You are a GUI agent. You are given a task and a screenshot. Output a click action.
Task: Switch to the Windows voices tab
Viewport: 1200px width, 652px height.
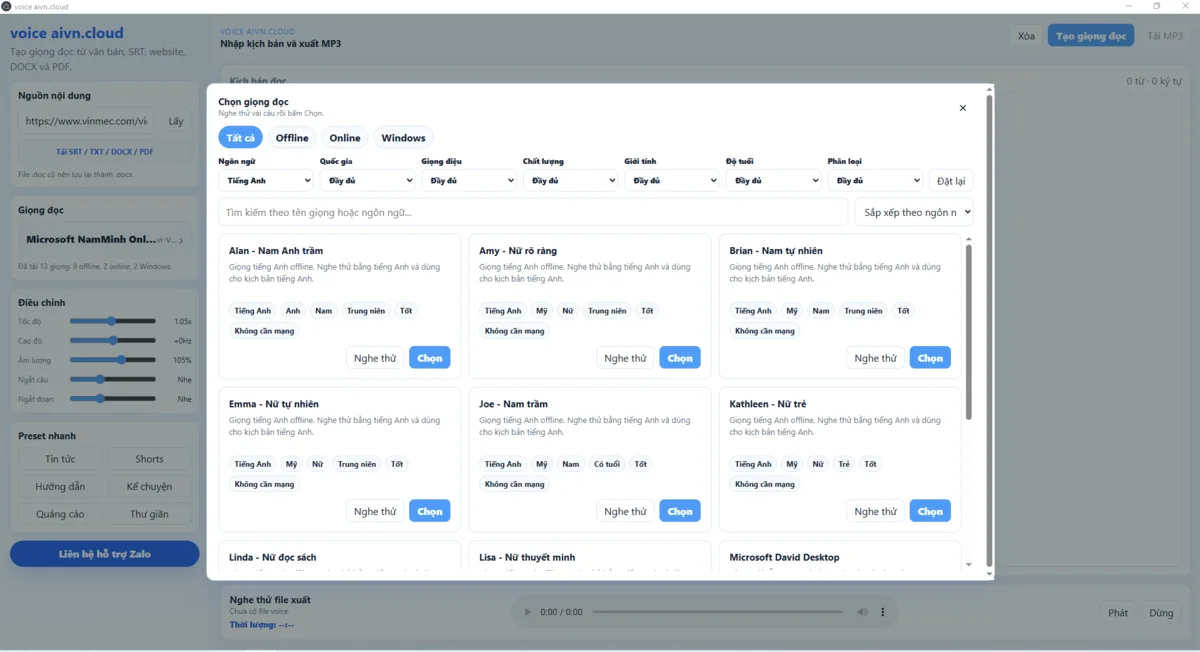pyautogui.click(x=403, y=138)
